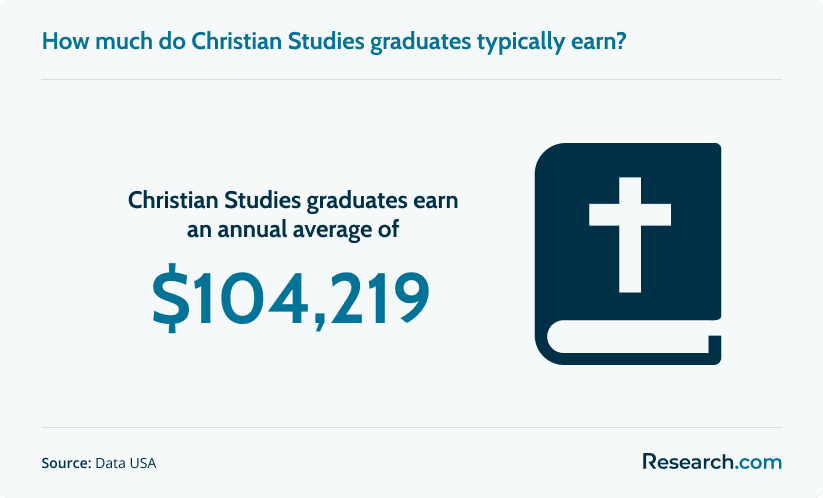
Task: Click the digits '219' in the salary
Action: 379,298
